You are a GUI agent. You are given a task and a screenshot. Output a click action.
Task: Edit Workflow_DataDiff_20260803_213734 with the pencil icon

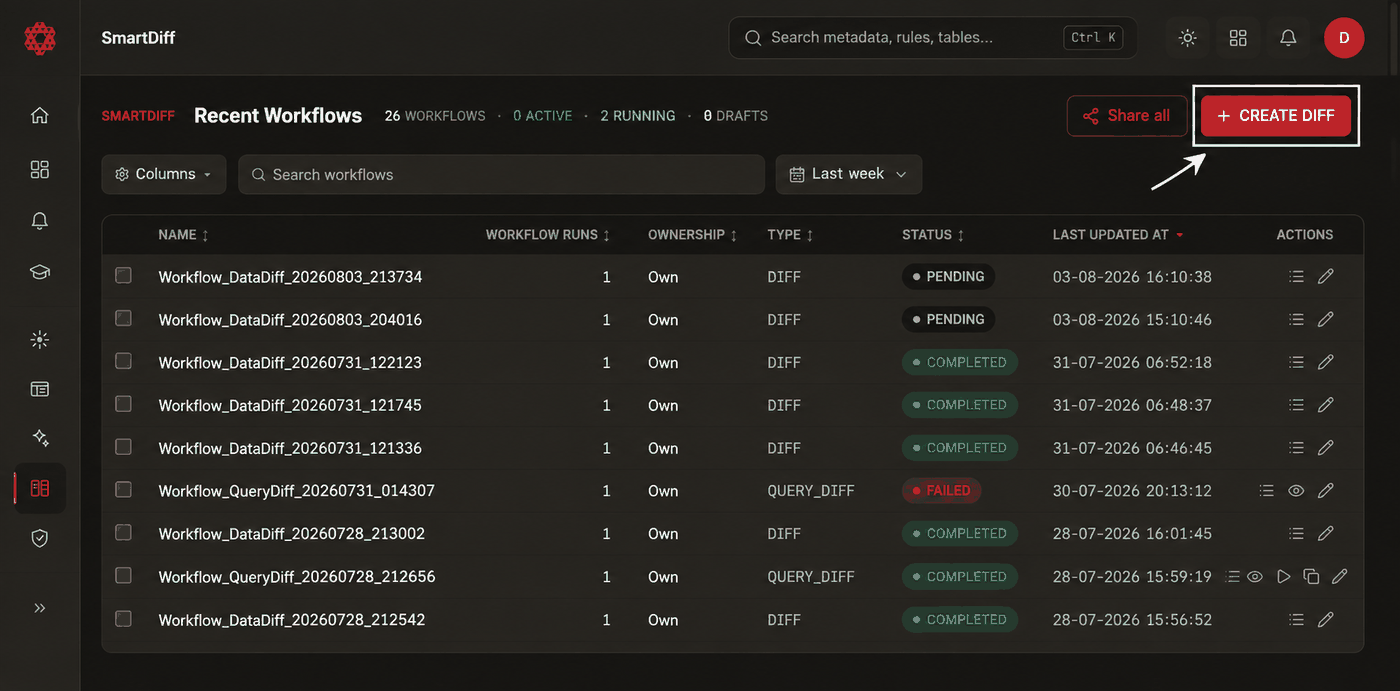1326,277
